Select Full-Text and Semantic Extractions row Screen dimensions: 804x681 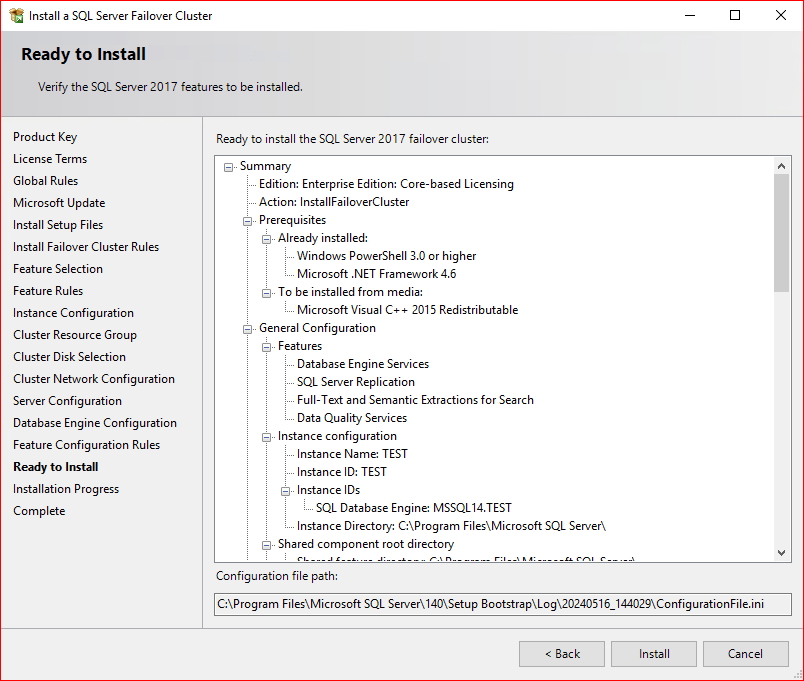415,400
